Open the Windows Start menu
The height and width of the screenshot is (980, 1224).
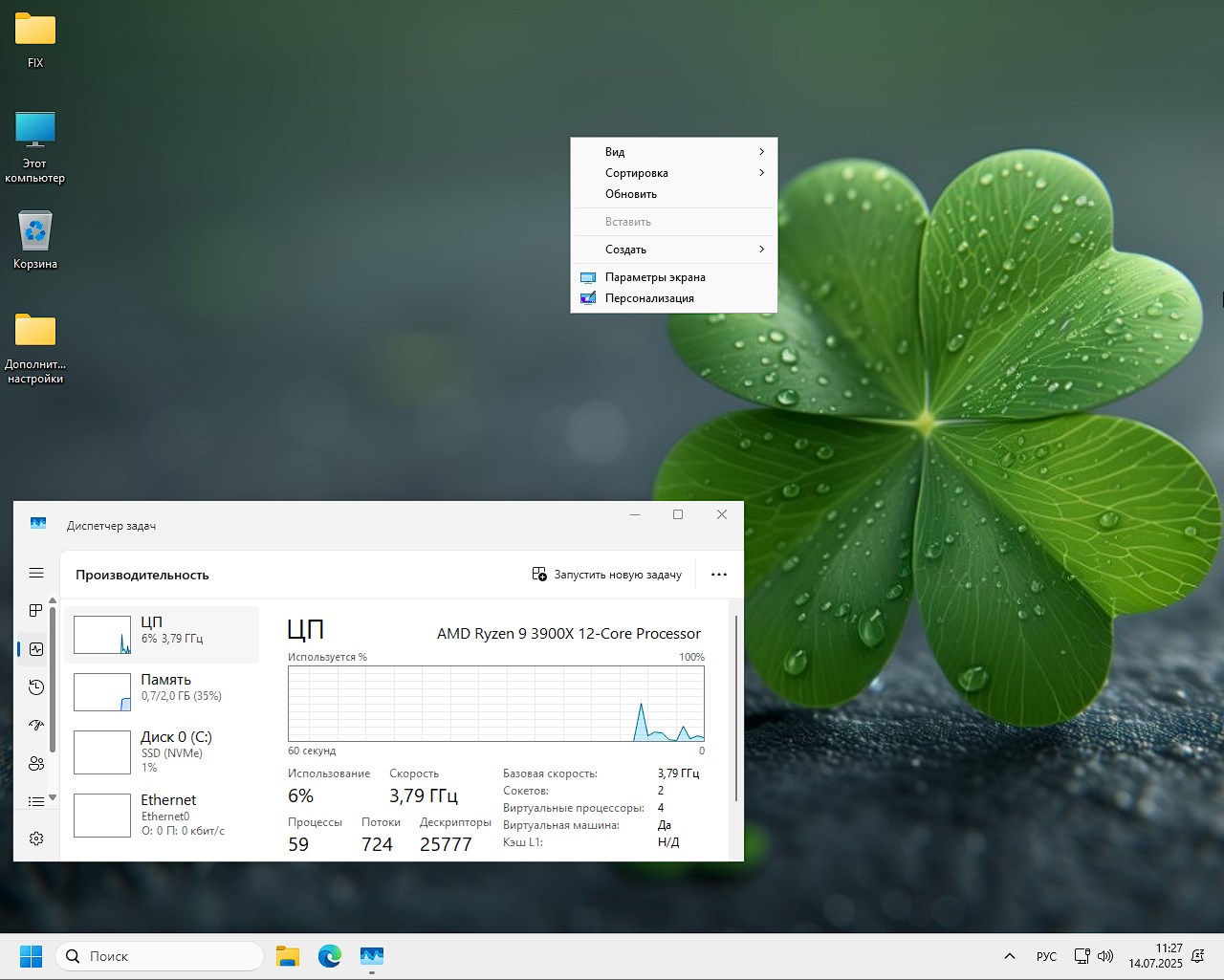31,956
